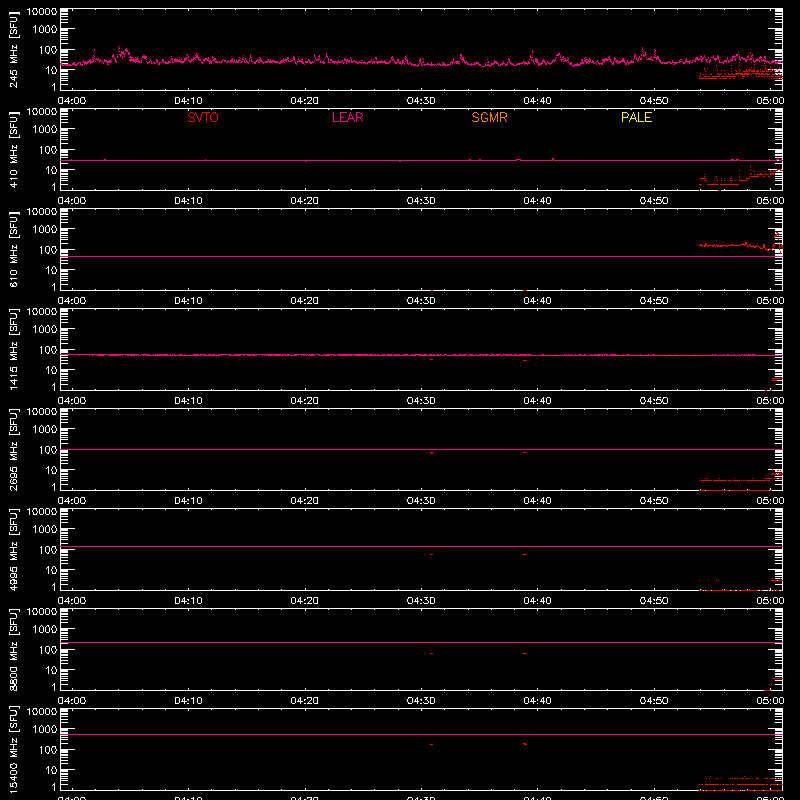Screen dimensions: 800x800
Task: Click 04:30 time label under 610 MHz plot
Action: (x=421, y=301)
